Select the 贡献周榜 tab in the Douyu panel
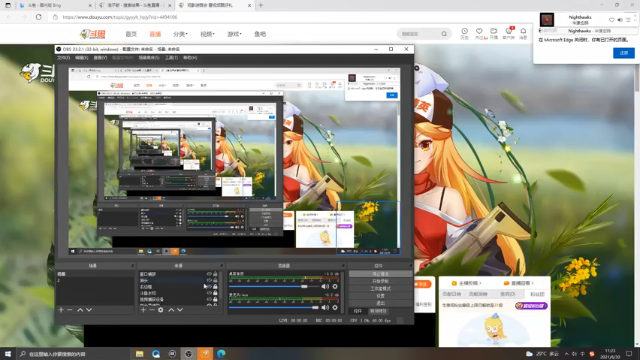The height and width of the screenshot is (360, 640). [x=478, y=294]
